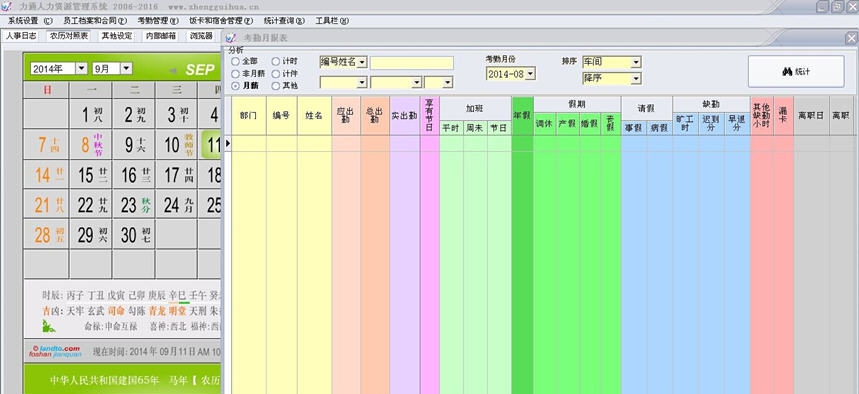Click the 姓名 column header
The width and height of the screenshot is (859, 394).
314,116
